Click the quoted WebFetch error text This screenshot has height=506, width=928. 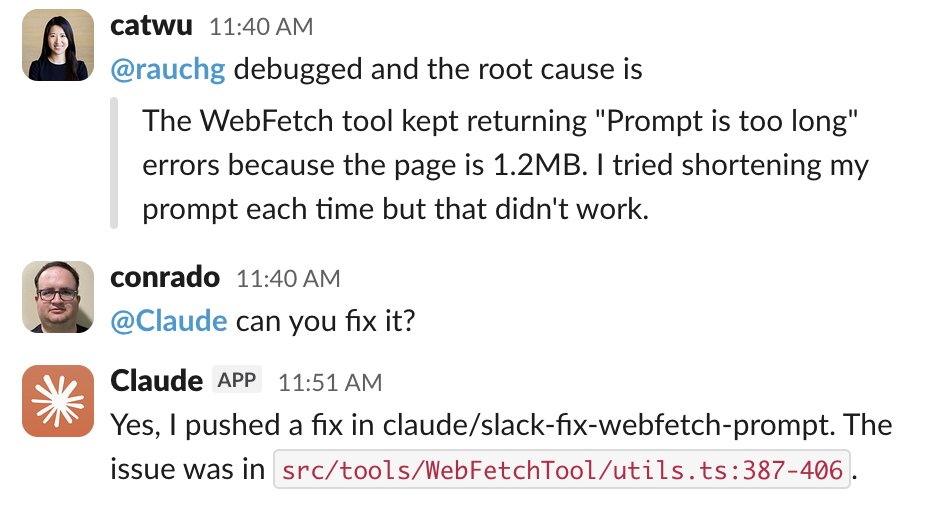pos(505,166)
